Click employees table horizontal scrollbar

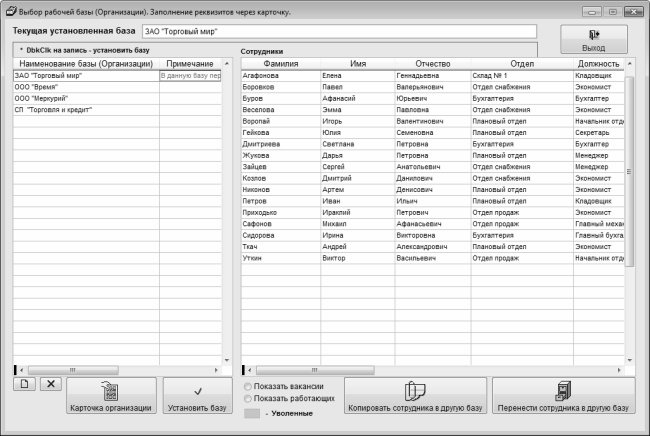pyautogui.click(x=430, y=370)
